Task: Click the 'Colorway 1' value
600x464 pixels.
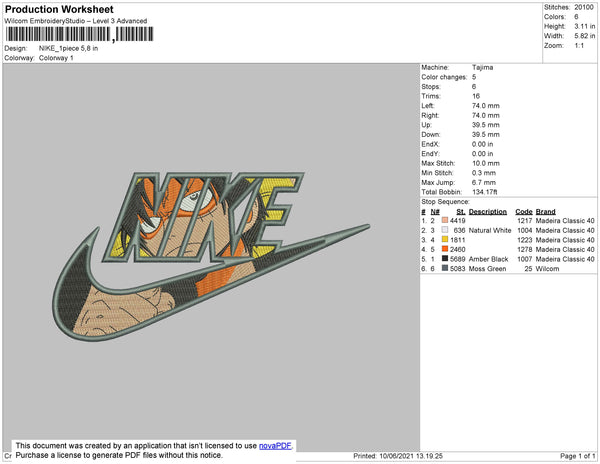Action: click(56, 58)
